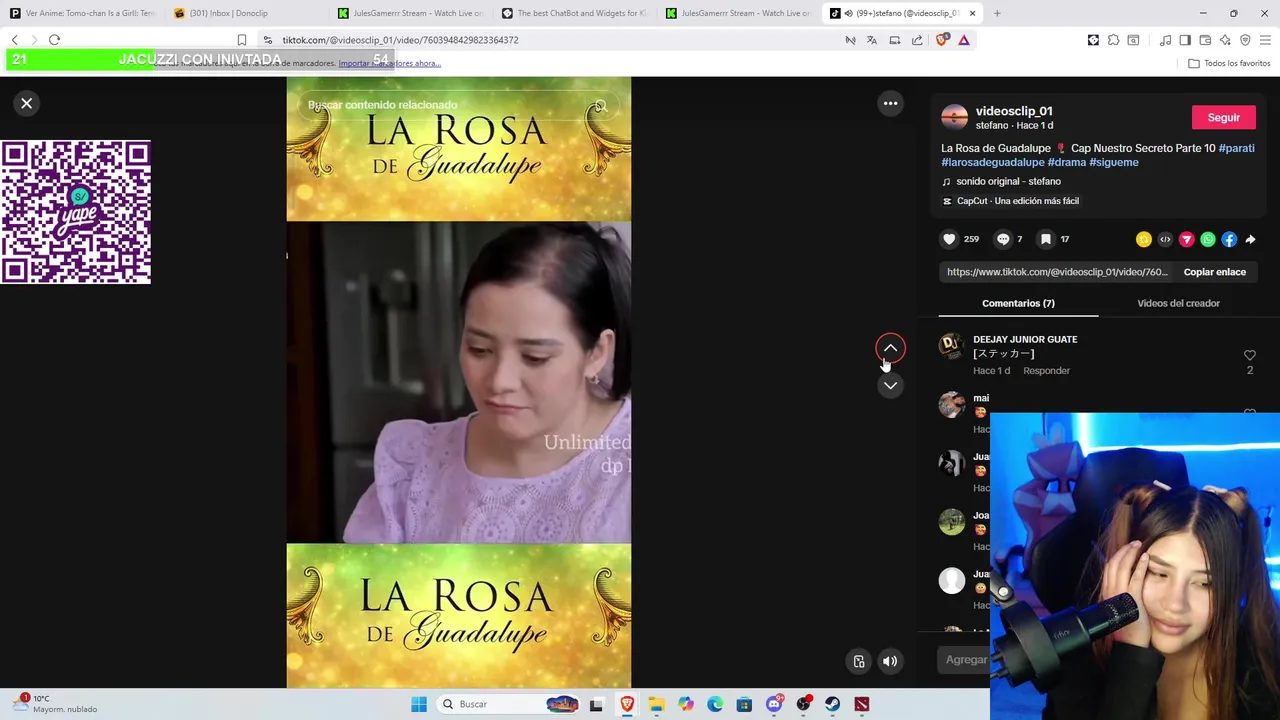Click the #parati hashtag

click(x=1236, y=148)
